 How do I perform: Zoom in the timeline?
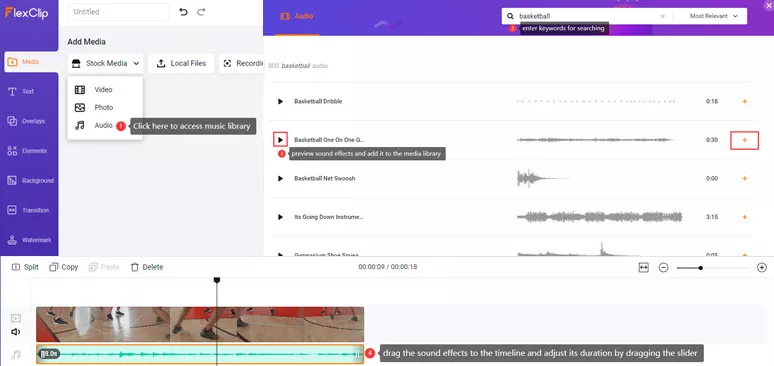762,267
